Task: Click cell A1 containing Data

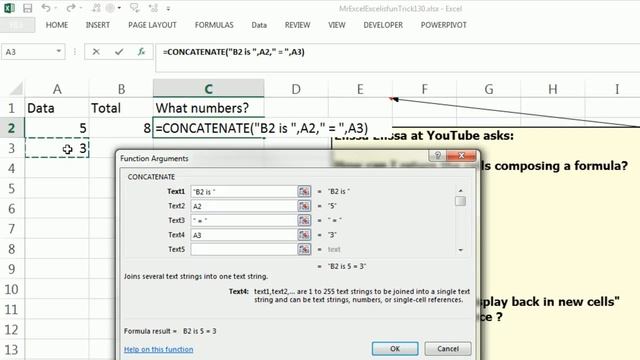Action: (x=57, y=108)
